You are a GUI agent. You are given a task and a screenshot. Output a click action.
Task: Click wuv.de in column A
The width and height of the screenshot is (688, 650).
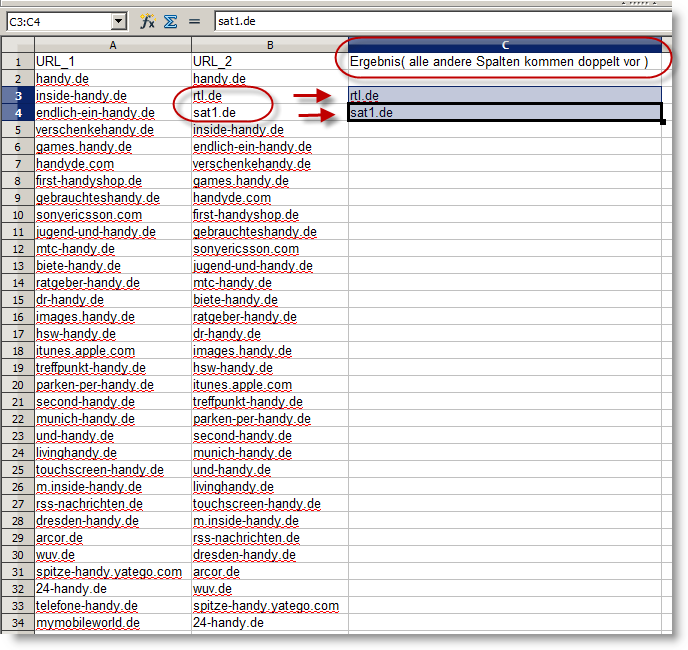pyautogui.click(x=113, y=555)
